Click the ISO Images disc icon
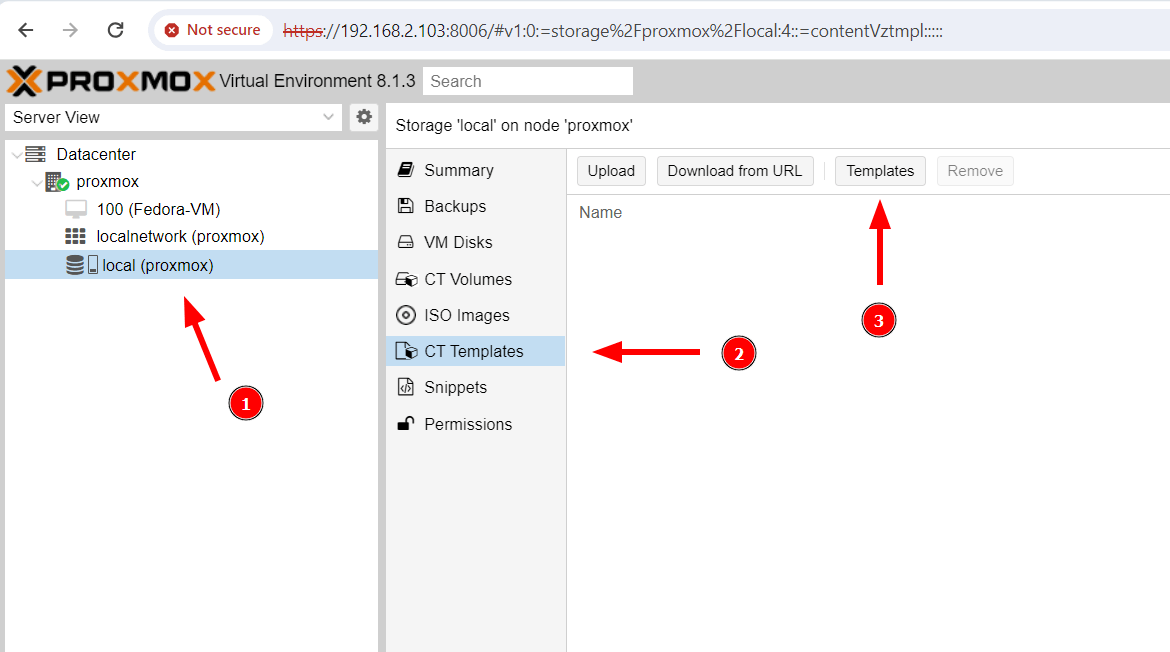 406,315
